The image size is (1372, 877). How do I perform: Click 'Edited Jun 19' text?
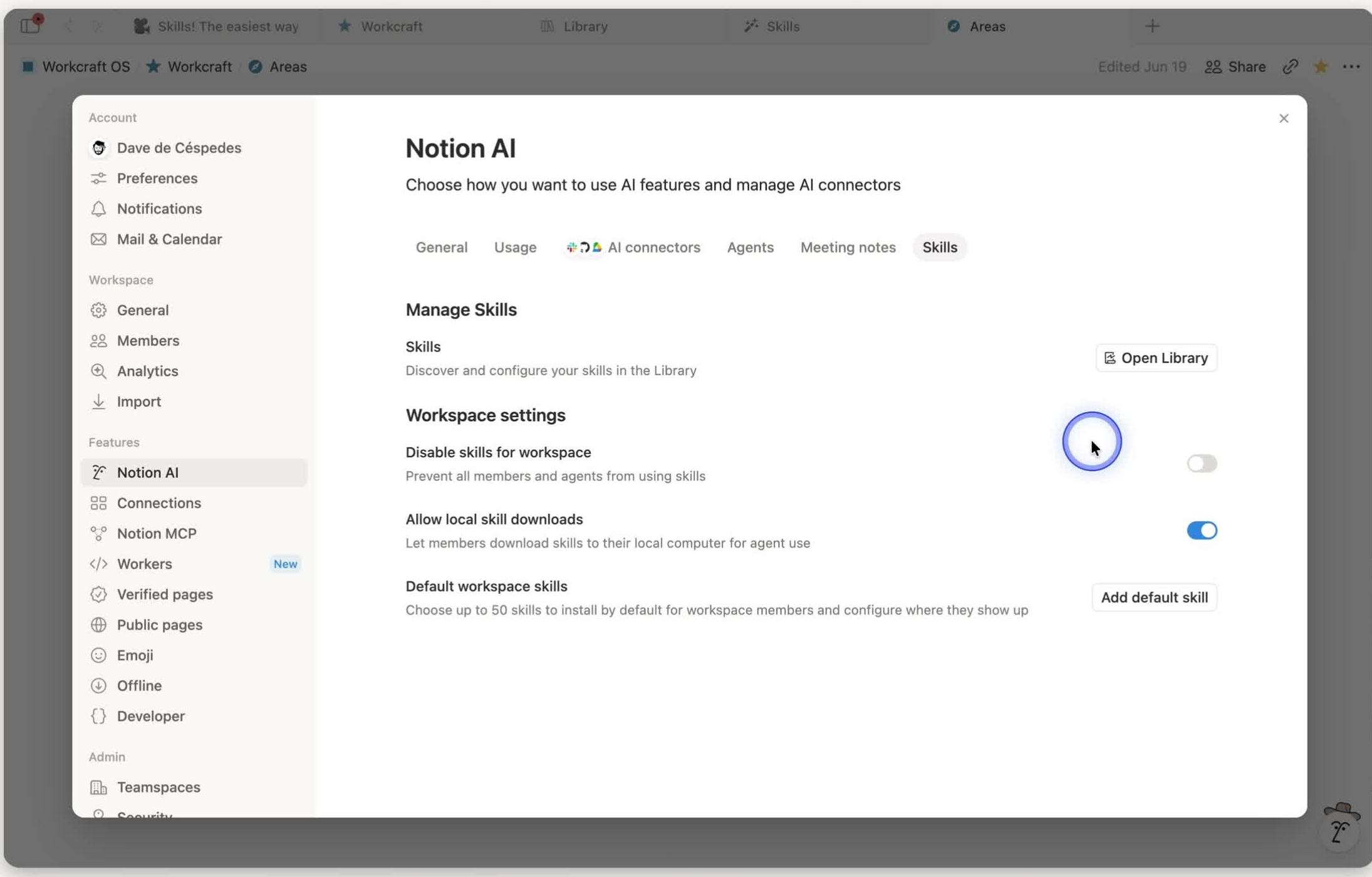coord(1141,66)
